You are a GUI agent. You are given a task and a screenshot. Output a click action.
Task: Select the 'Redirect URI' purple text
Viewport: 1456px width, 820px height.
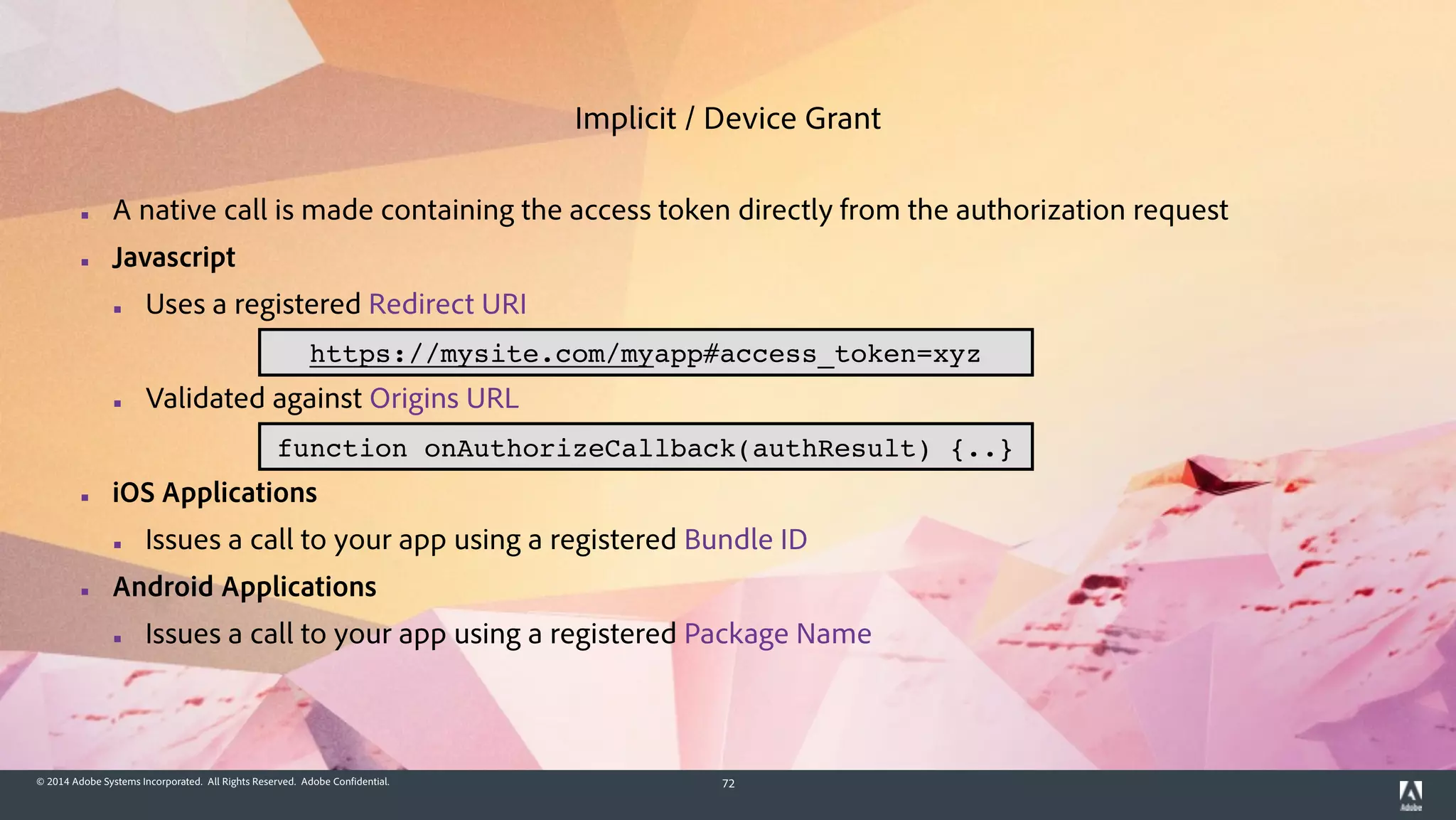point(448,304)
